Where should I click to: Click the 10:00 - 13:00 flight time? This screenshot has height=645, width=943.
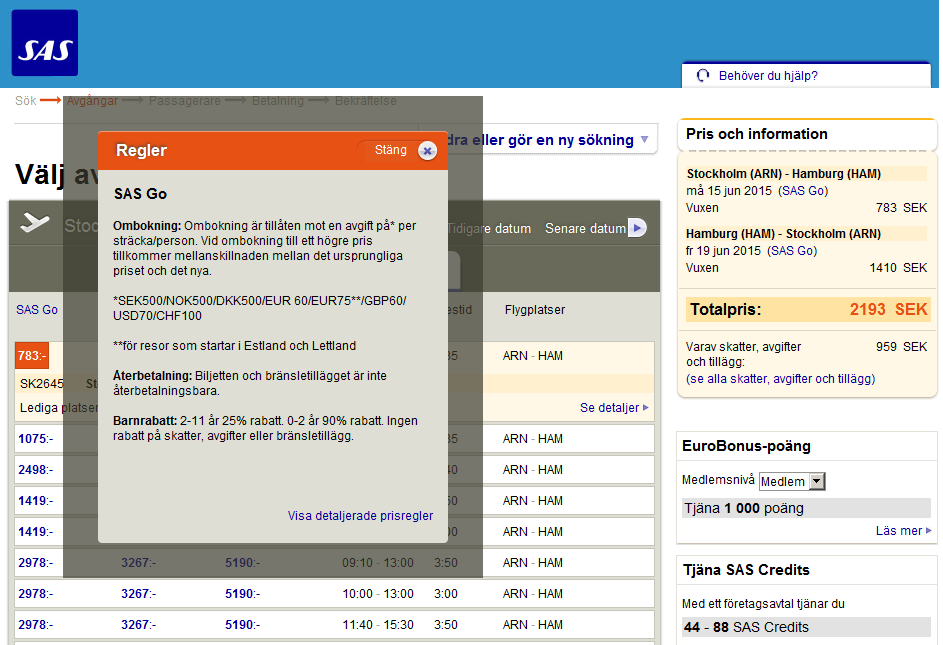pyautogui.click(x=378, y=594)
